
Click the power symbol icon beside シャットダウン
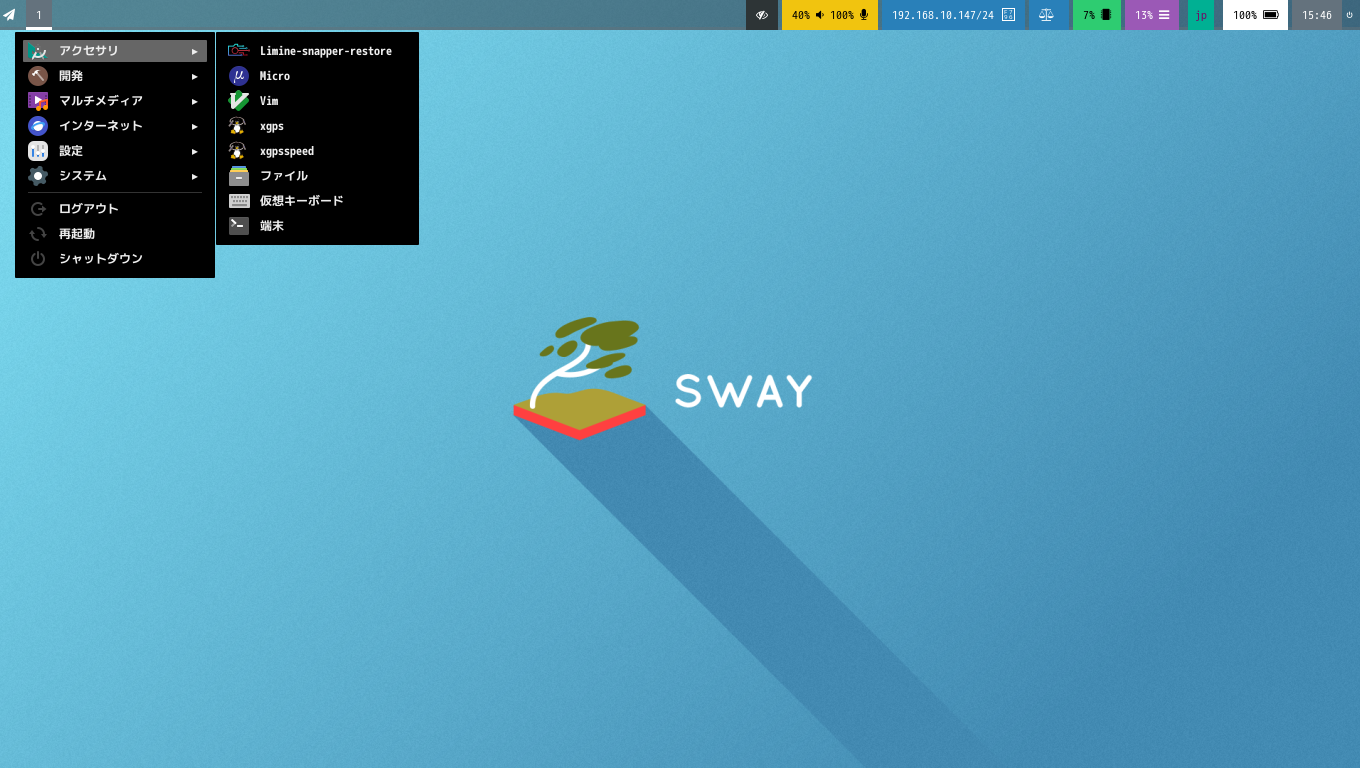38,259
